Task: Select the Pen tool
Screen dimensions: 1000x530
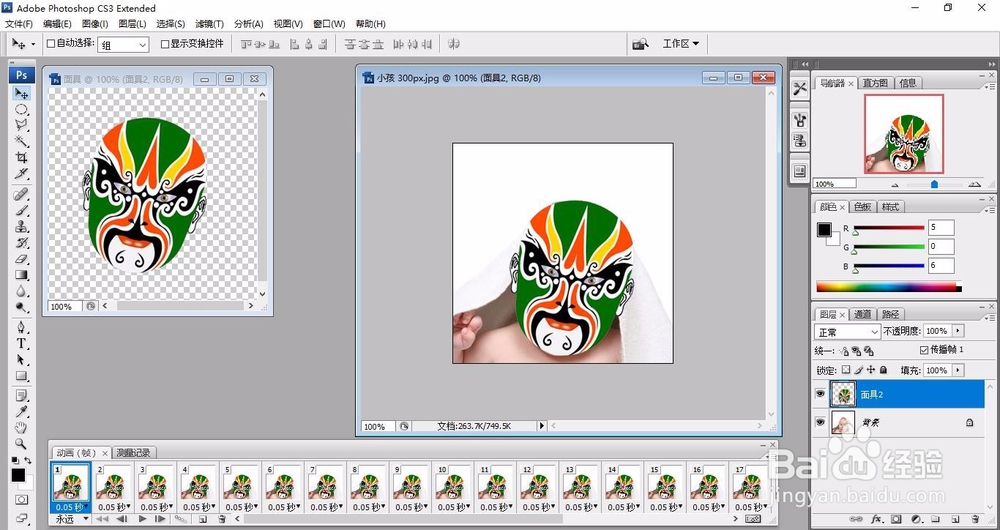Action: [21, 327]
